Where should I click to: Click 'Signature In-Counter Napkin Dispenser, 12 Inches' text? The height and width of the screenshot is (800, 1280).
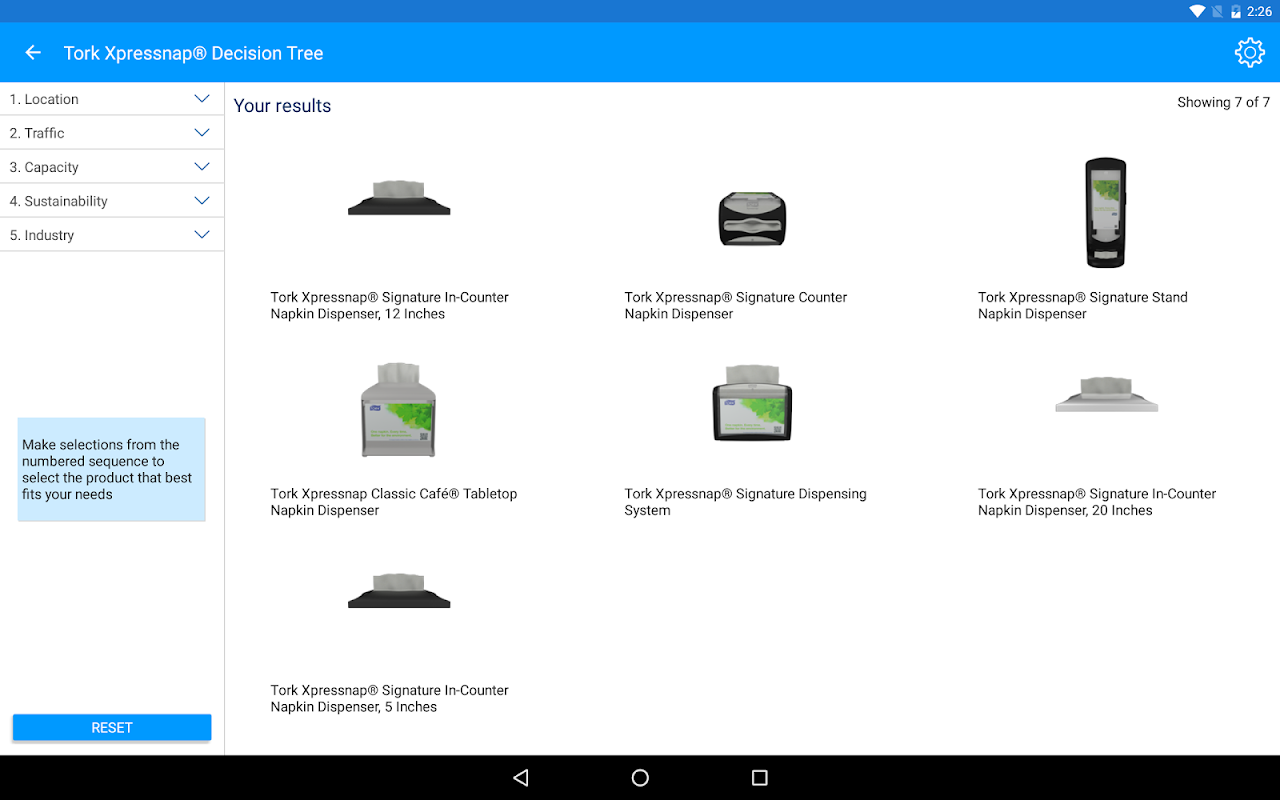pyautogui.click(x=390, y=305)
